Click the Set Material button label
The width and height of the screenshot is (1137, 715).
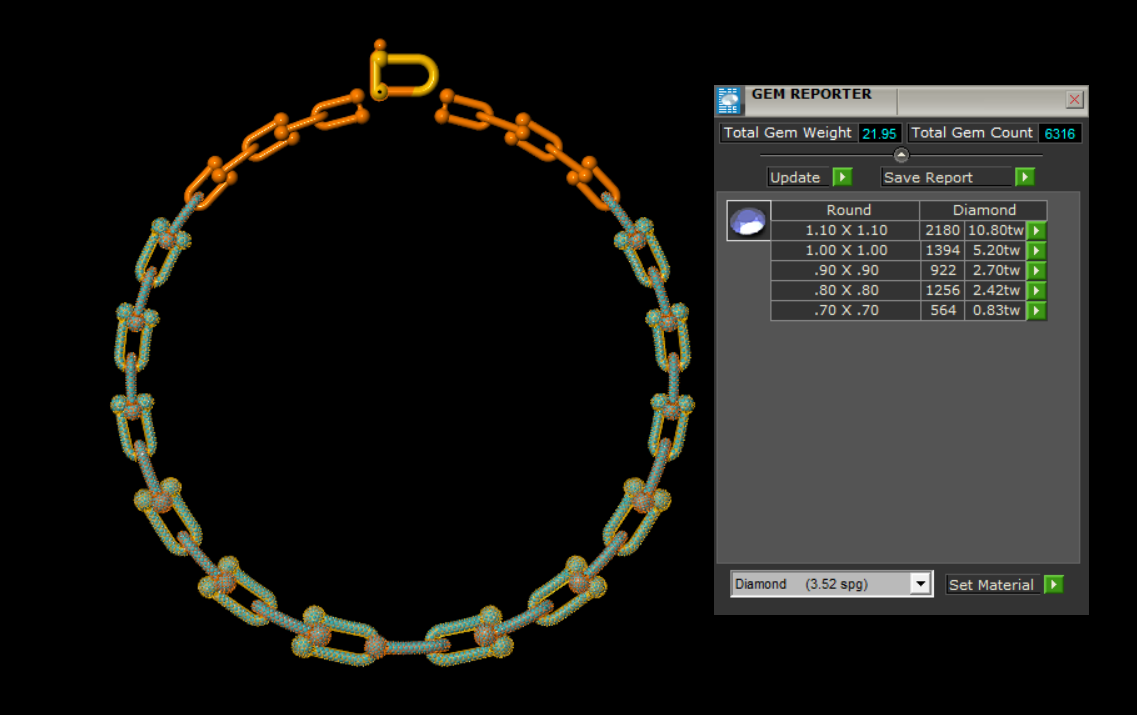pyautogui.click(x=992, y=585)
